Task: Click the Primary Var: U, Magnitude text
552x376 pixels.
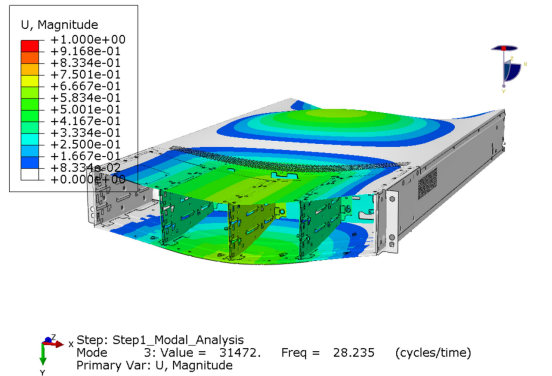Action: pos(154,365)
